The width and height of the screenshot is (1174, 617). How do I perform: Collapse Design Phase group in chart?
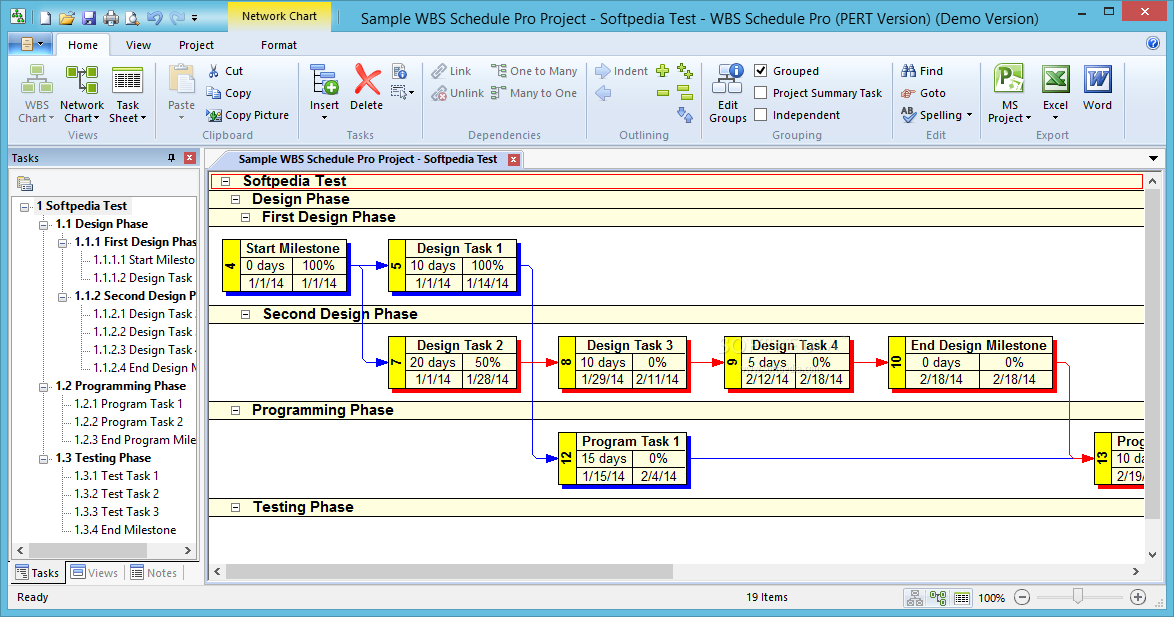point(235,199)
